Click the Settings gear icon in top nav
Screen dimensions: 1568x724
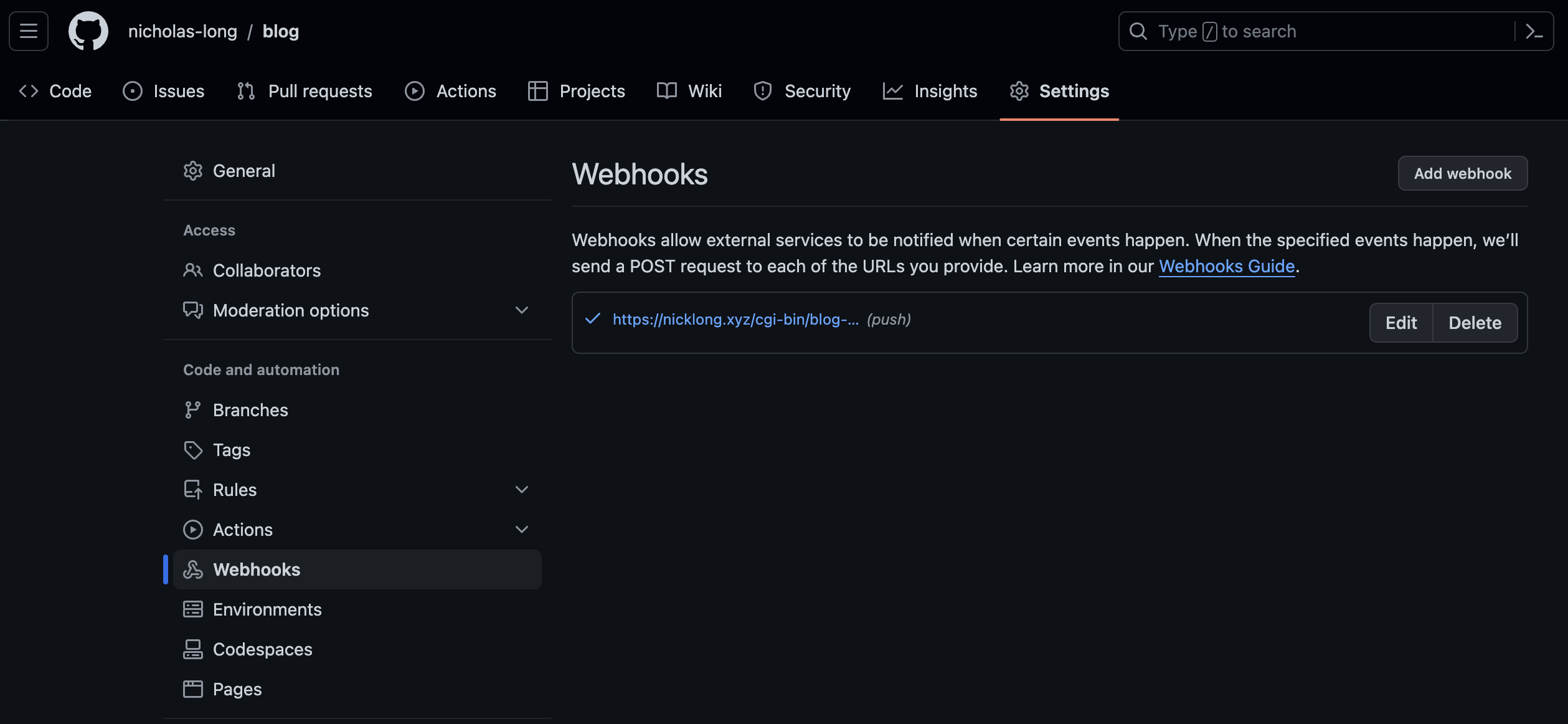(x=1019, y=91)
